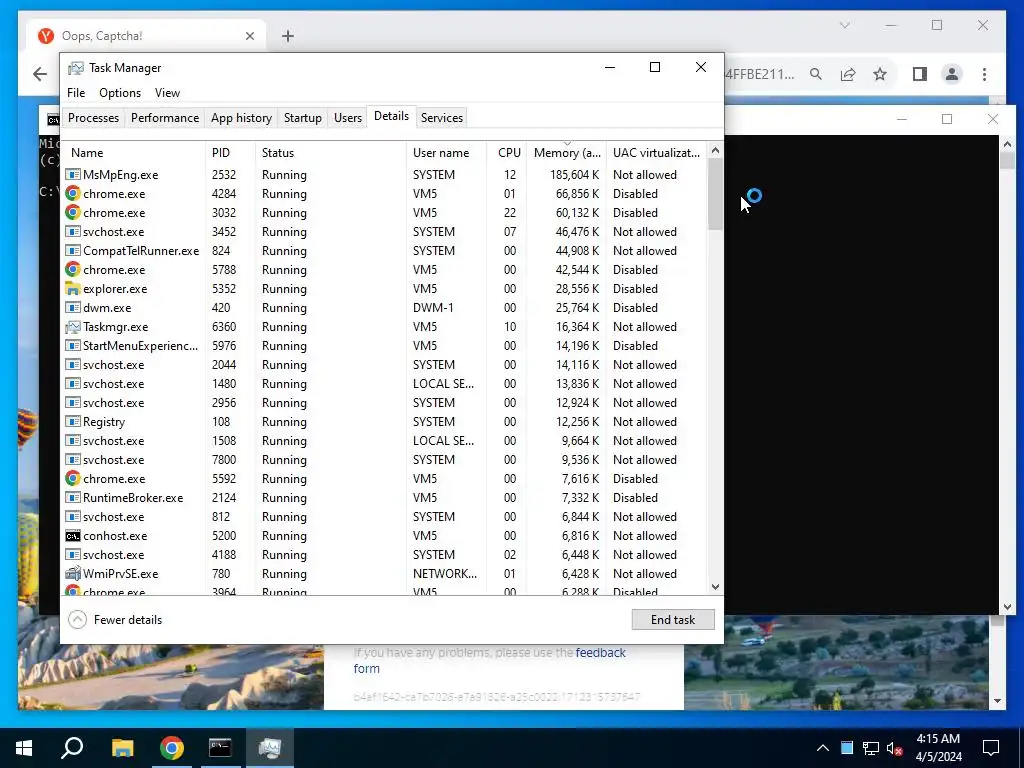Image resolution: width=1024 pixels, height=768 pixels.
Task: Click the process list scrollbar thumb
Action: 715,194
